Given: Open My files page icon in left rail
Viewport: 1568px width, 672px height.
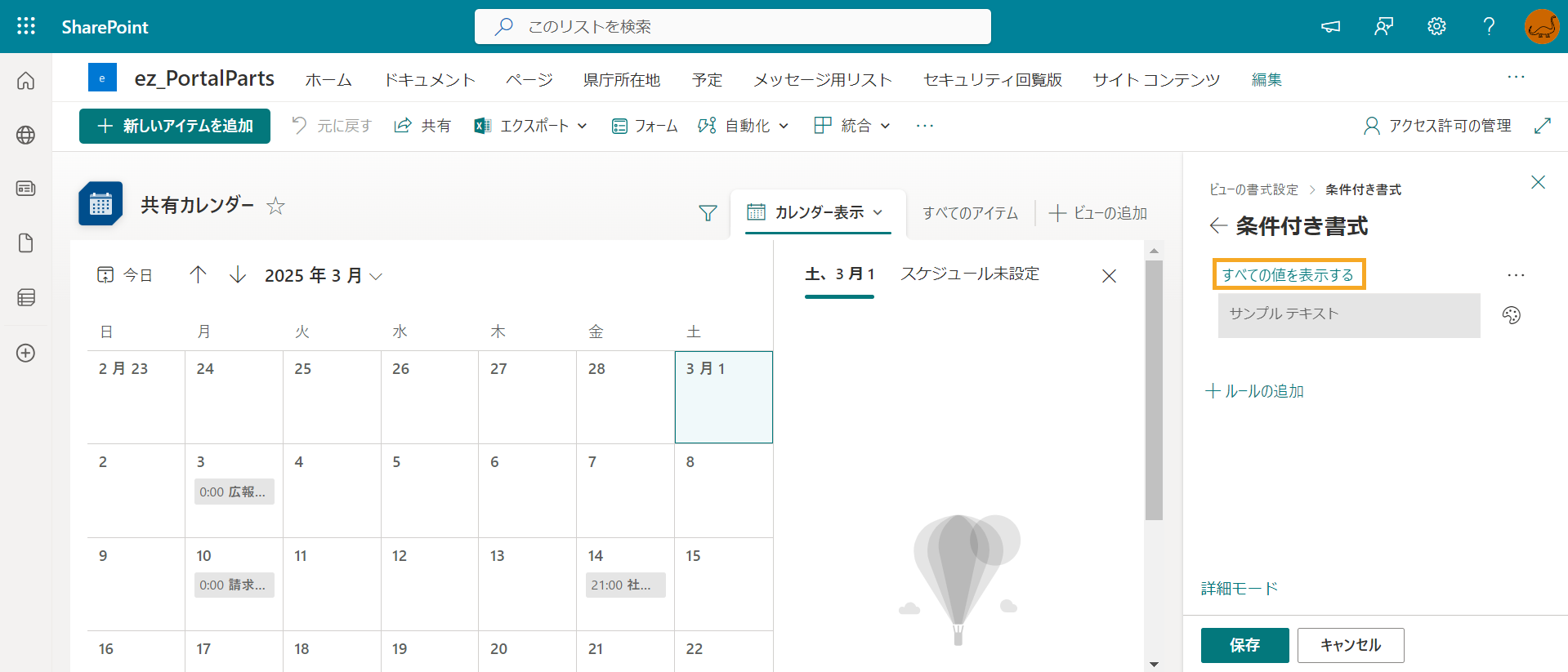Looking at the screenshot, I should tap(26, 243).
